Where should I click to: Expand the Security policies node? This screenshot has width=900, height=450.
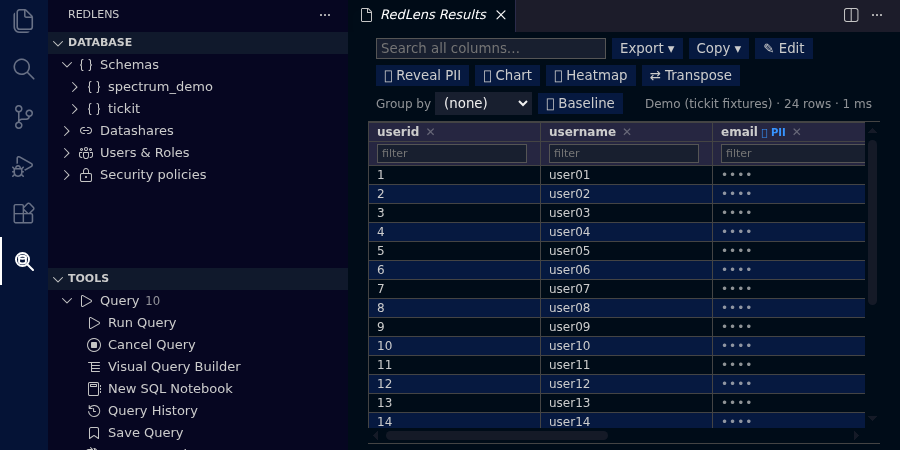tap(67, 174)
